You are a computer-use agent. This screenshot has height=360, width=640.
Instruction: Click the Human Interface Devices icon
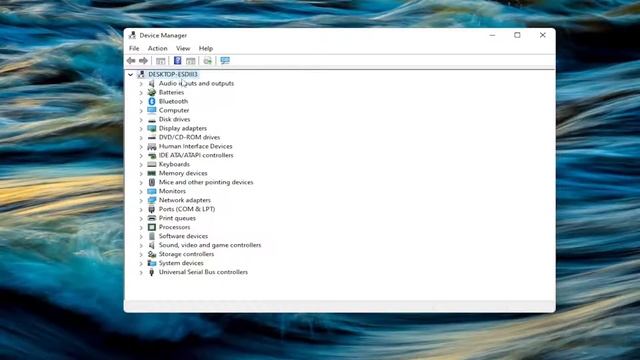coord(151,146)
